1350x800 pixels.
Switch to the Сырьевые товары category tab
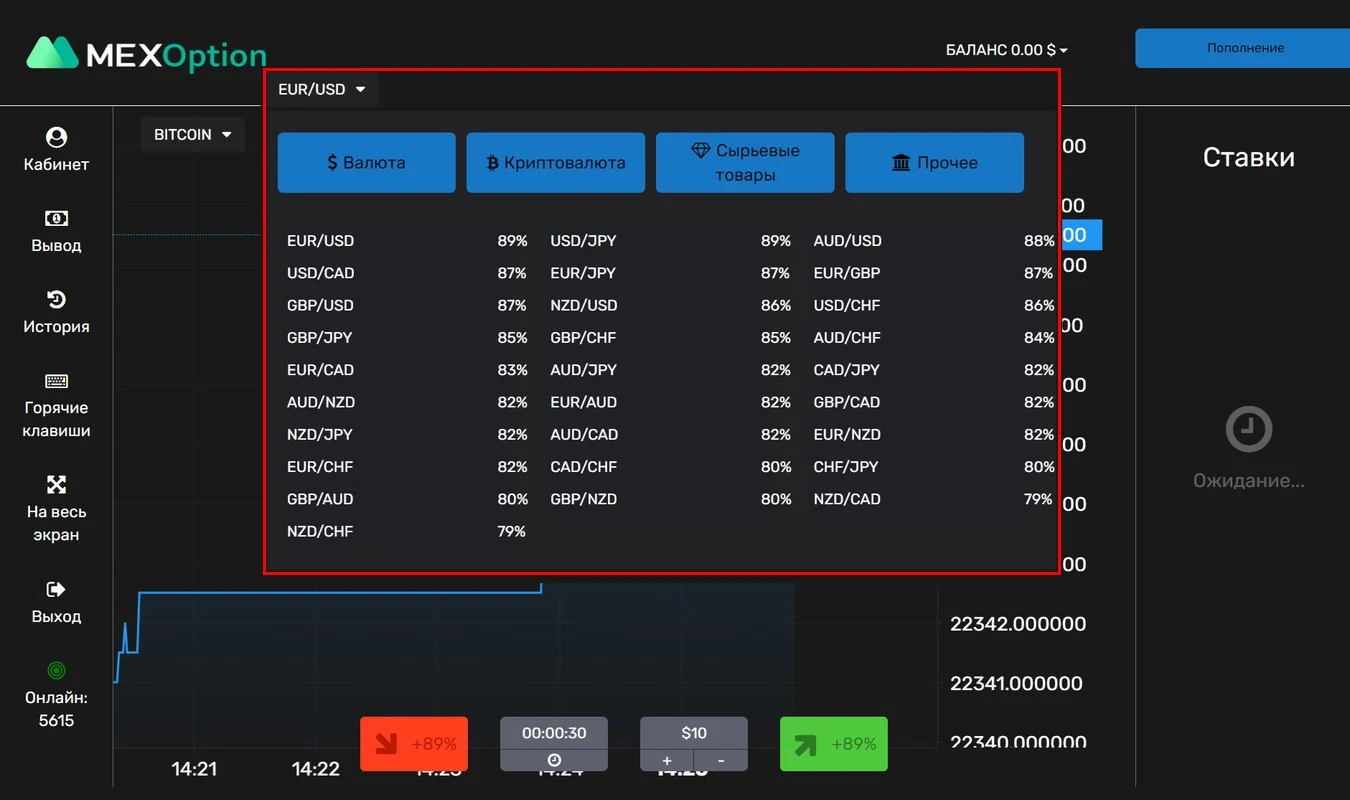click(x=745, y=162)
